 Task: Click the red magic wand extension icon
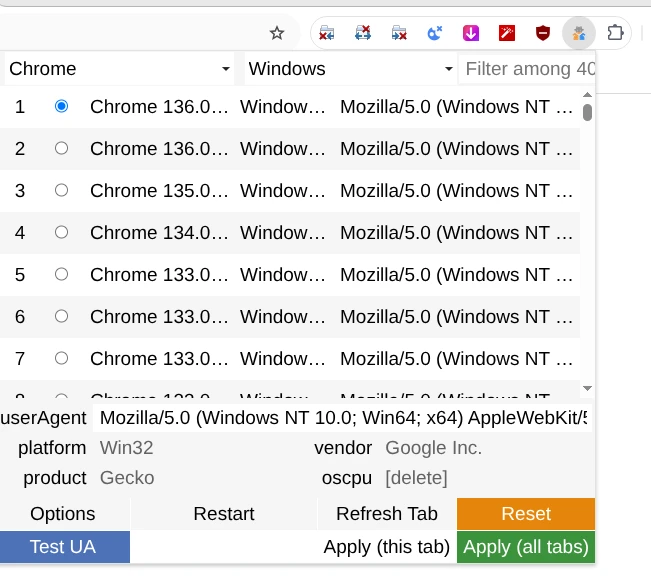(507, 33)
